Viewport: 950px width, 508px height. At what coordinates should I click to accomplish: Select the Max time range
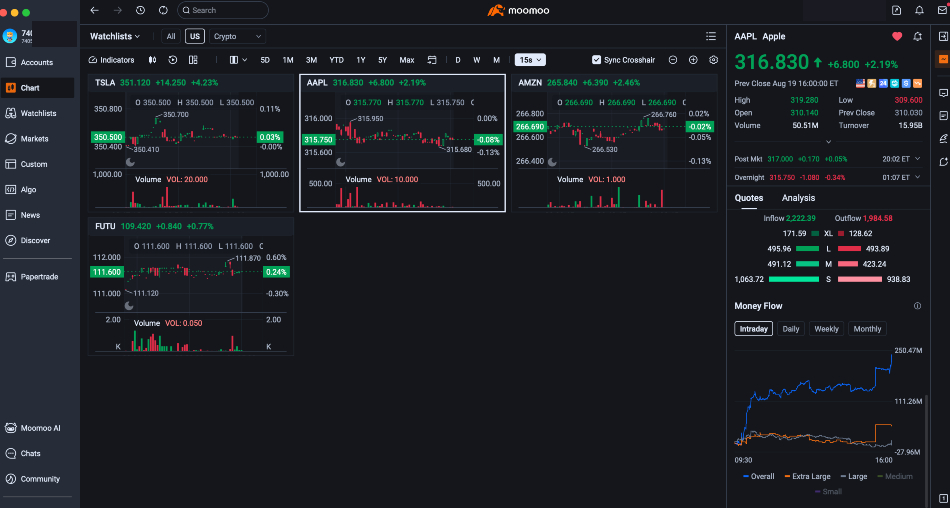(x=407, y=60)
